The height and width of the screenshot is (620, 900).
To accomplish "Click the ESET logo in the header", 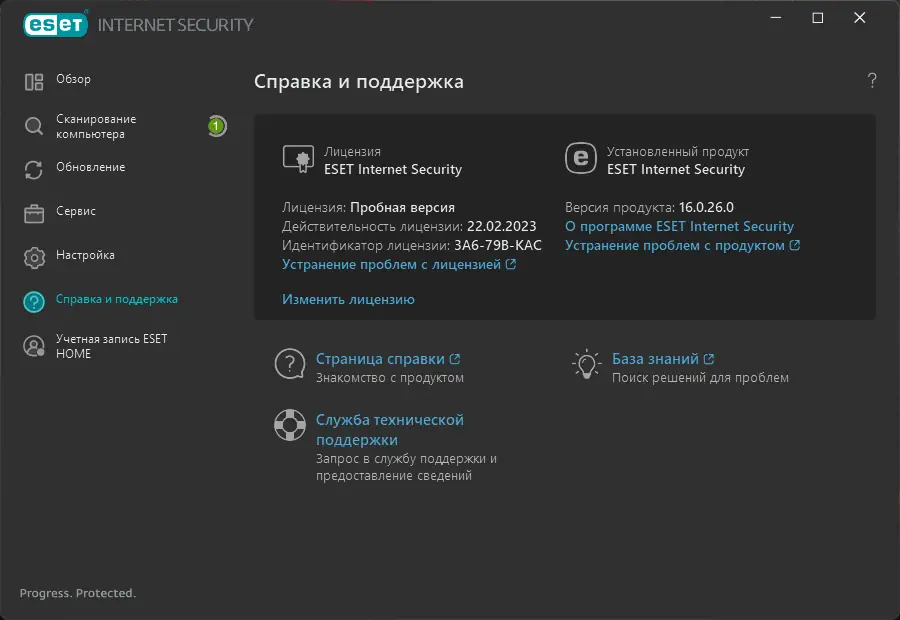I will [55, 22].
